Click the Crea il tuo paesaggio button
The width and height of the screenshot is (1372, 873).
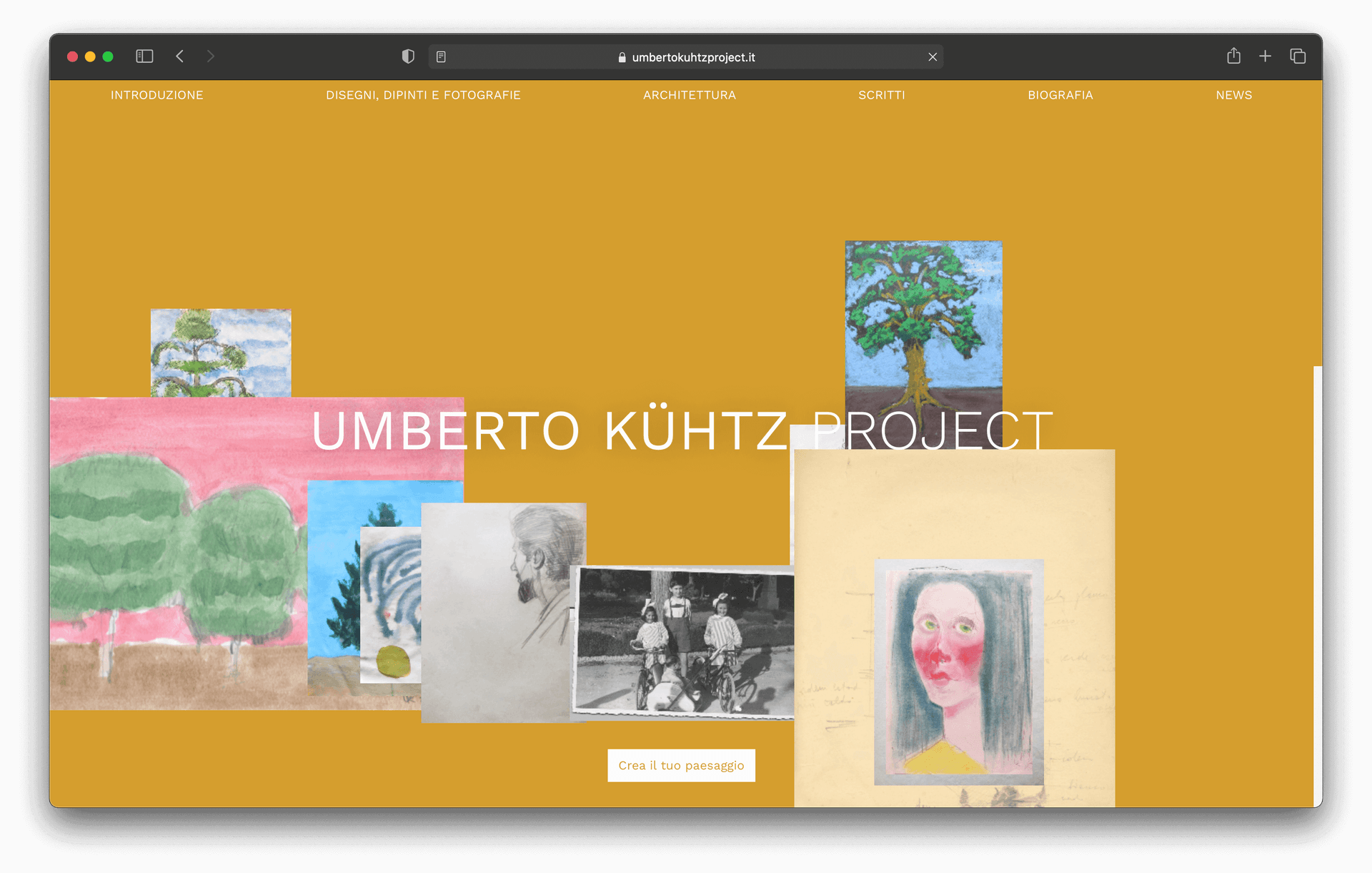coord(681,765)
